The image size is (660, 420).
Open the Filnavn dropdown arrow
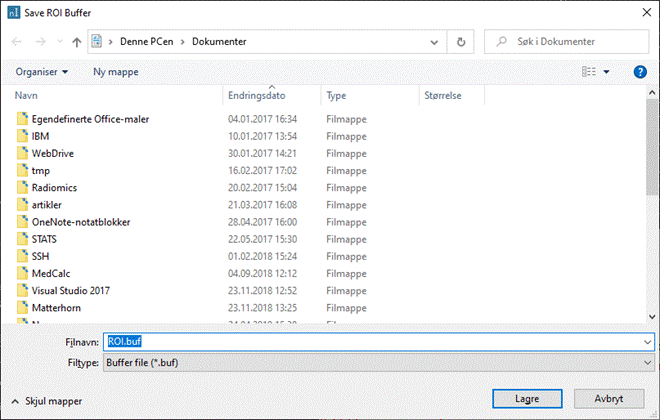647,341
